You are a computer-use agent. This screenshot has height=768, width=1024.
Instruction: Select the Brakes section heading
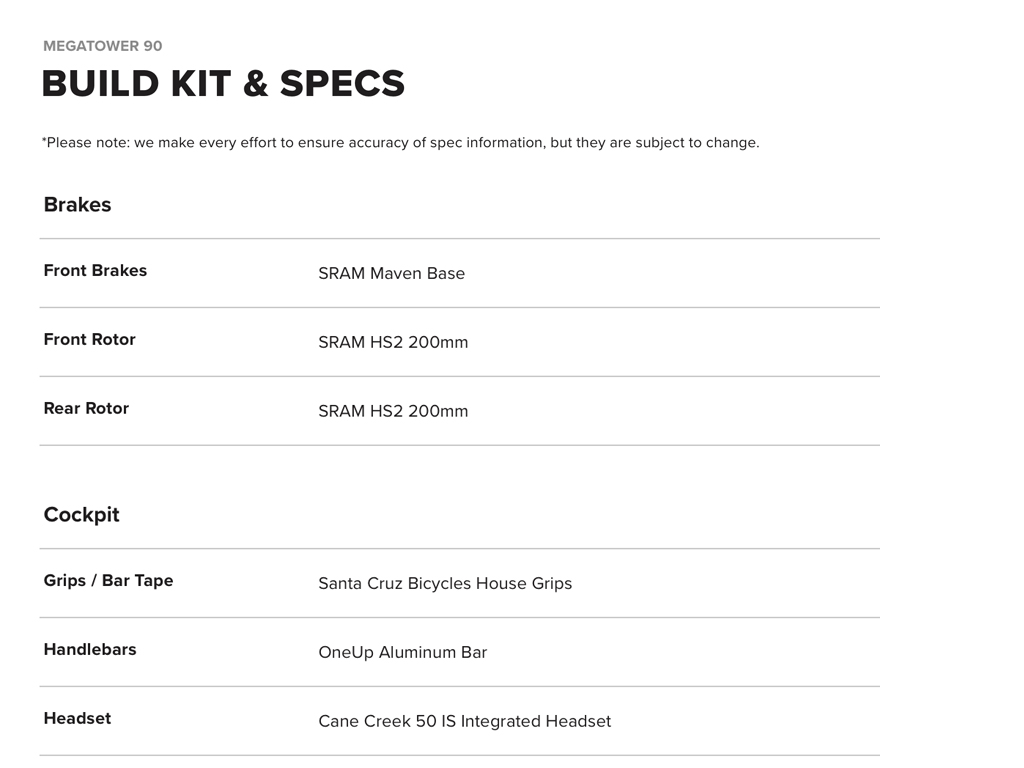pyautogui.click(x=77, y=205)
